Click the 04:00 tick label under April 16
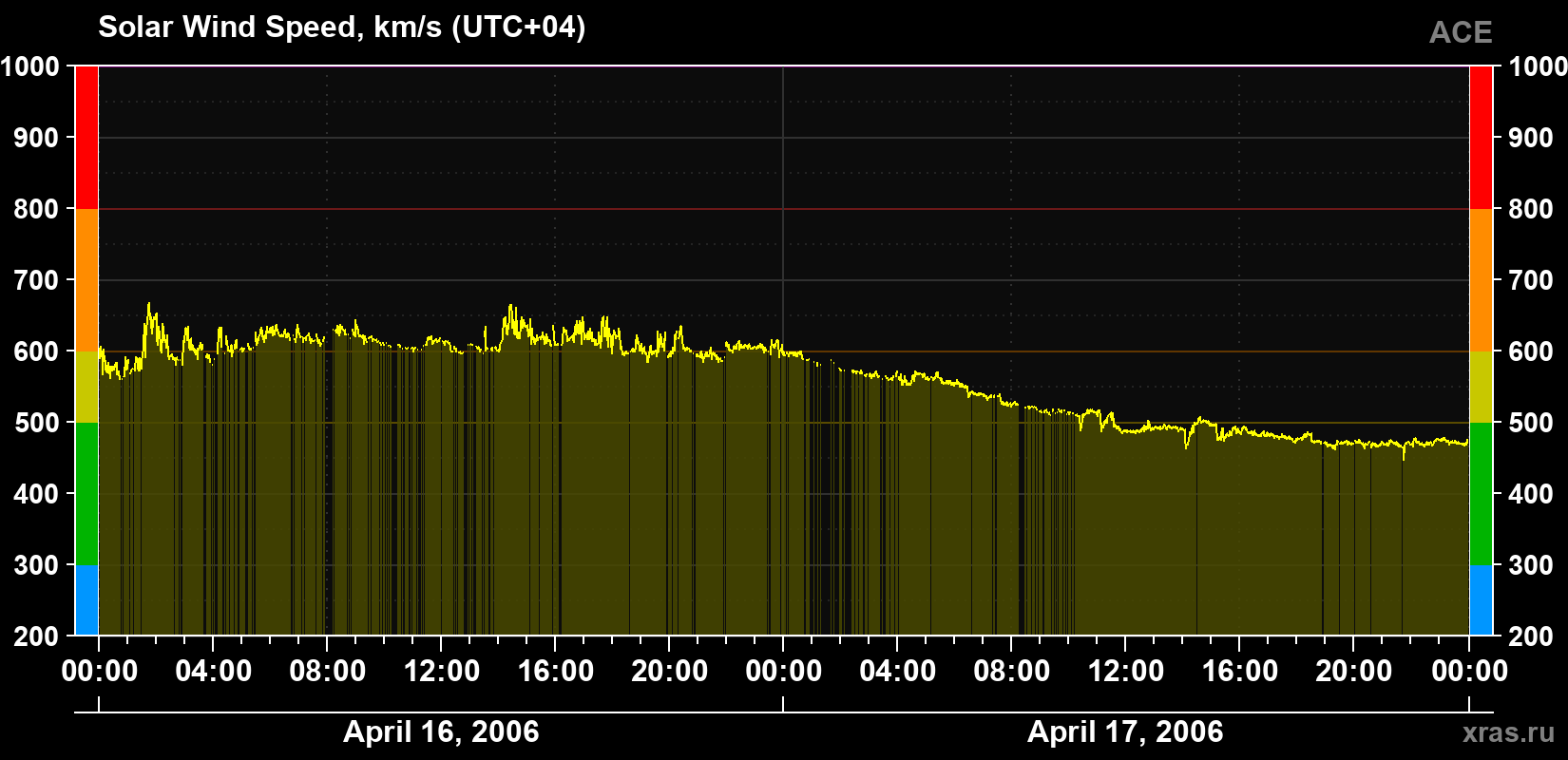The height and width of the screenshot is (760, 1568). 214,672
